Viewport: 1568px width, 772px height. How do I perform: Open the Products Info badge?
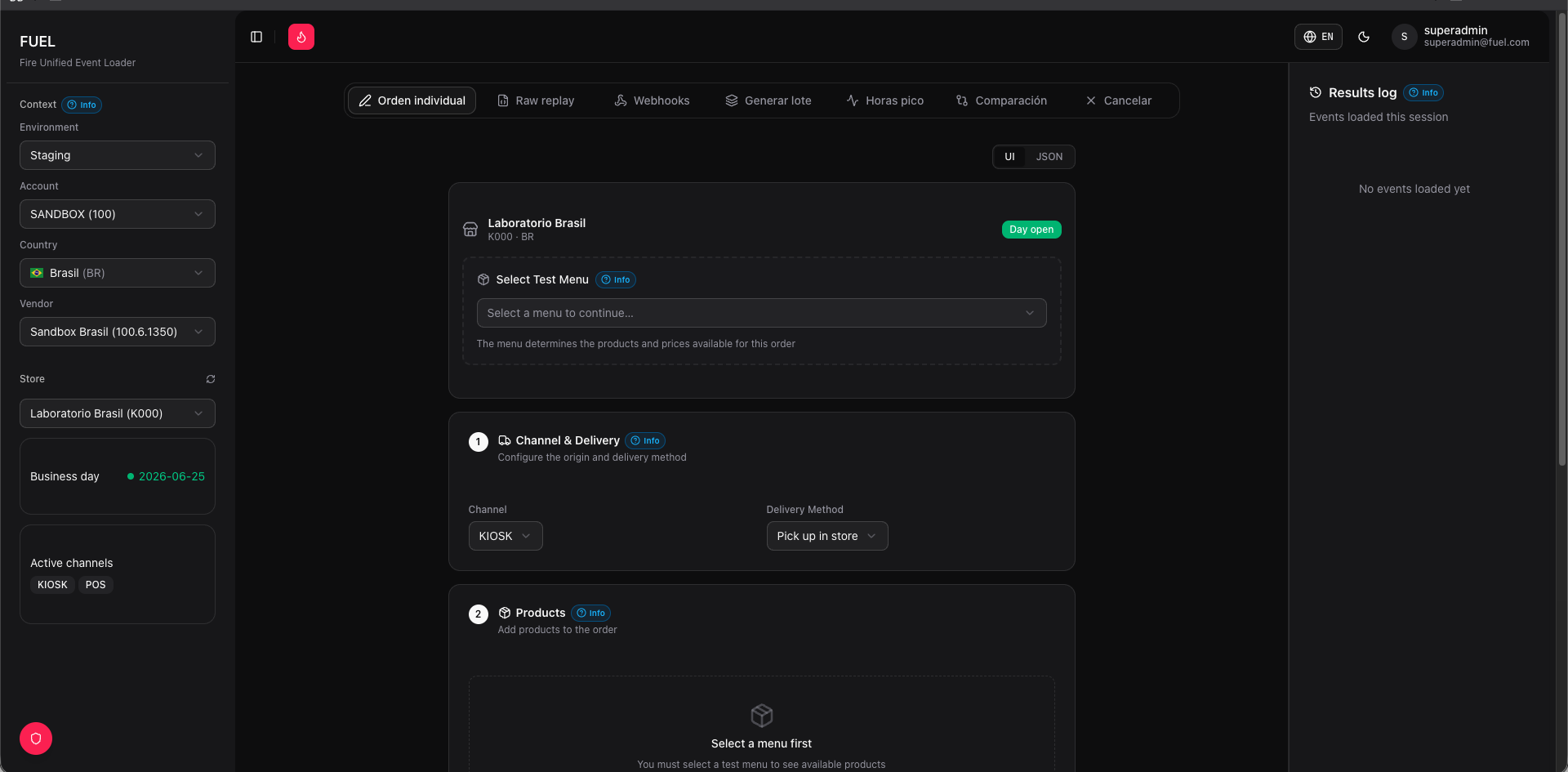[591, 614]
